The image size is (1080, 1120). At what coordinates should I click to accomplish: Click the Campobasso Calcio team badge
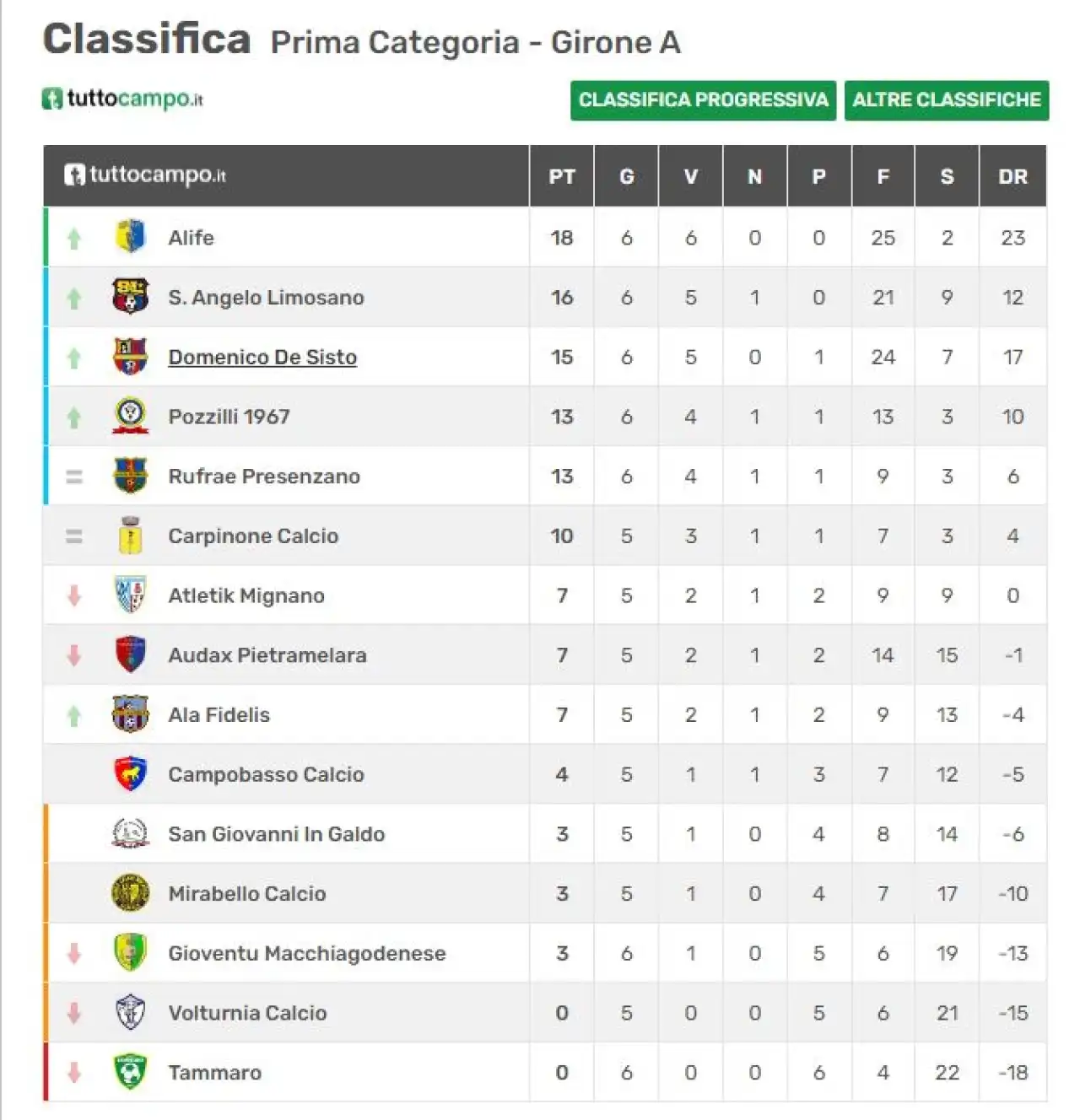(130, 774)
